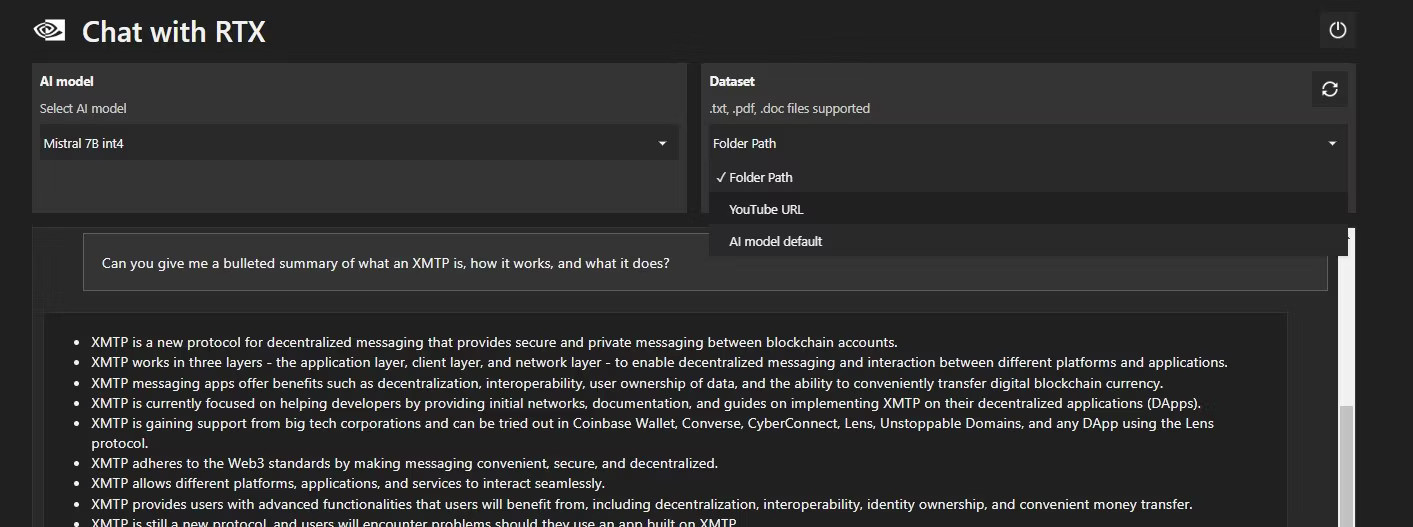Click the bold AI model heading
The width and height of the screenshot is (1413, 527).
click(67, 81)
